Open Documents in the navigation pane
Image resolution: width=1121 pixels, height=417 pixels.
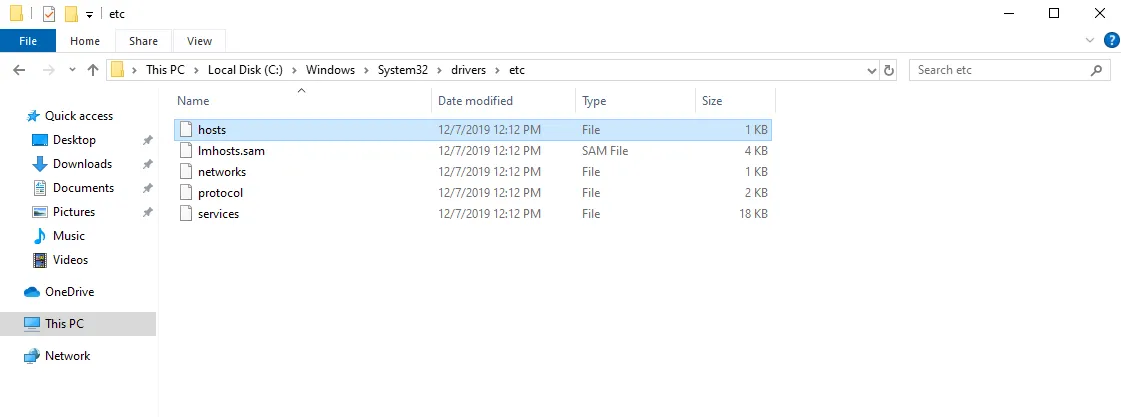pos(84,187)
